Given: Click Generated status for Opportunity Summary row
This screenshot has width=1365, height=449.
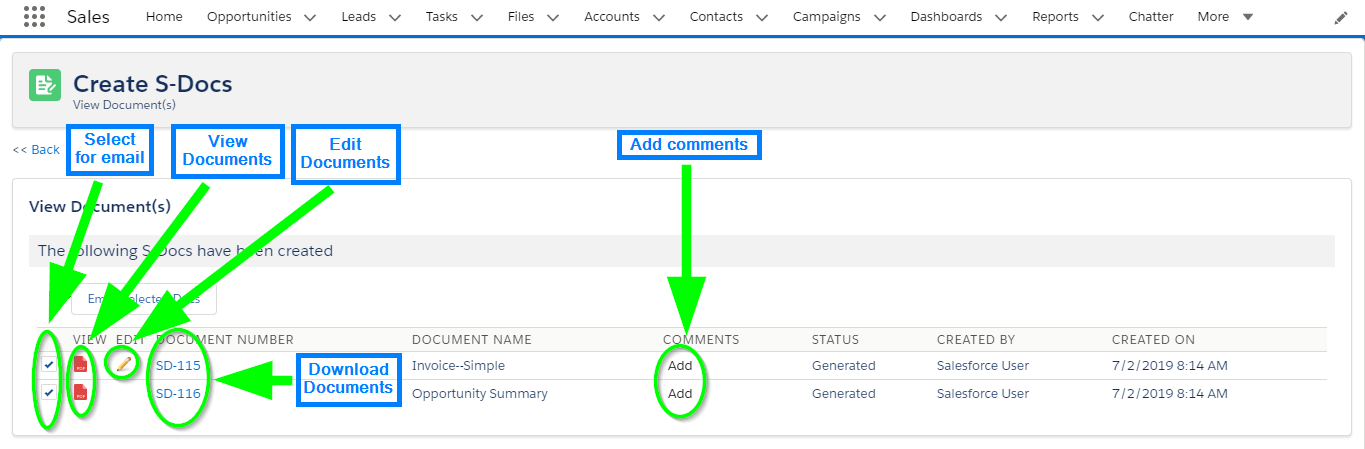Looking at the screenshot, I should [x=843, y=393].
